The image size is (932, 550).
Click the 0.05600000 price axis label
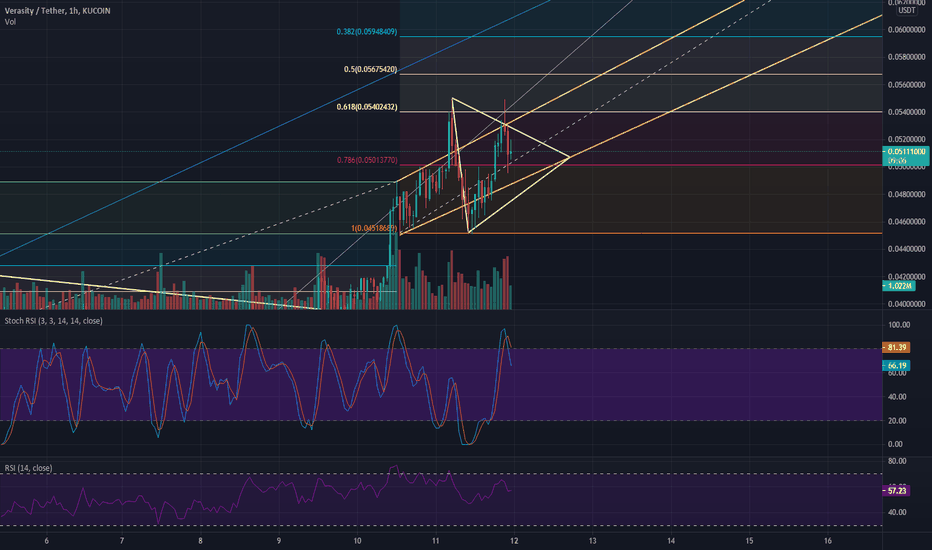pyautogui.click(x=906, y=85)
